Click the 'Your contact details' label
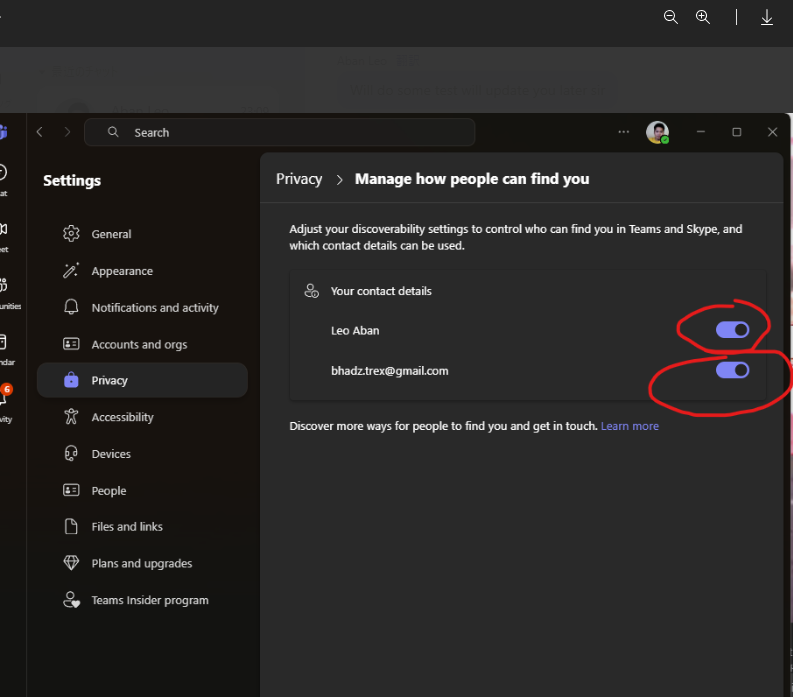 tap(381, 291)
